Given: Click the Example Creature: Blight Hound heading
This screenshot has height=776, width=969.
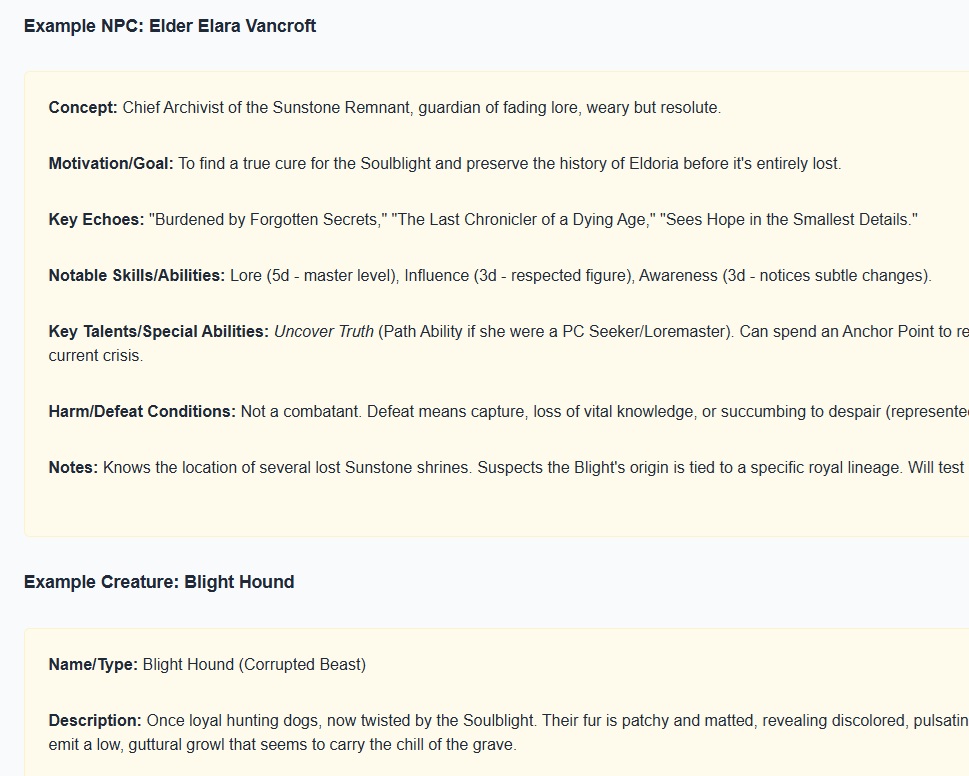Looking at the screenshot, I should (x=159, y=582).
